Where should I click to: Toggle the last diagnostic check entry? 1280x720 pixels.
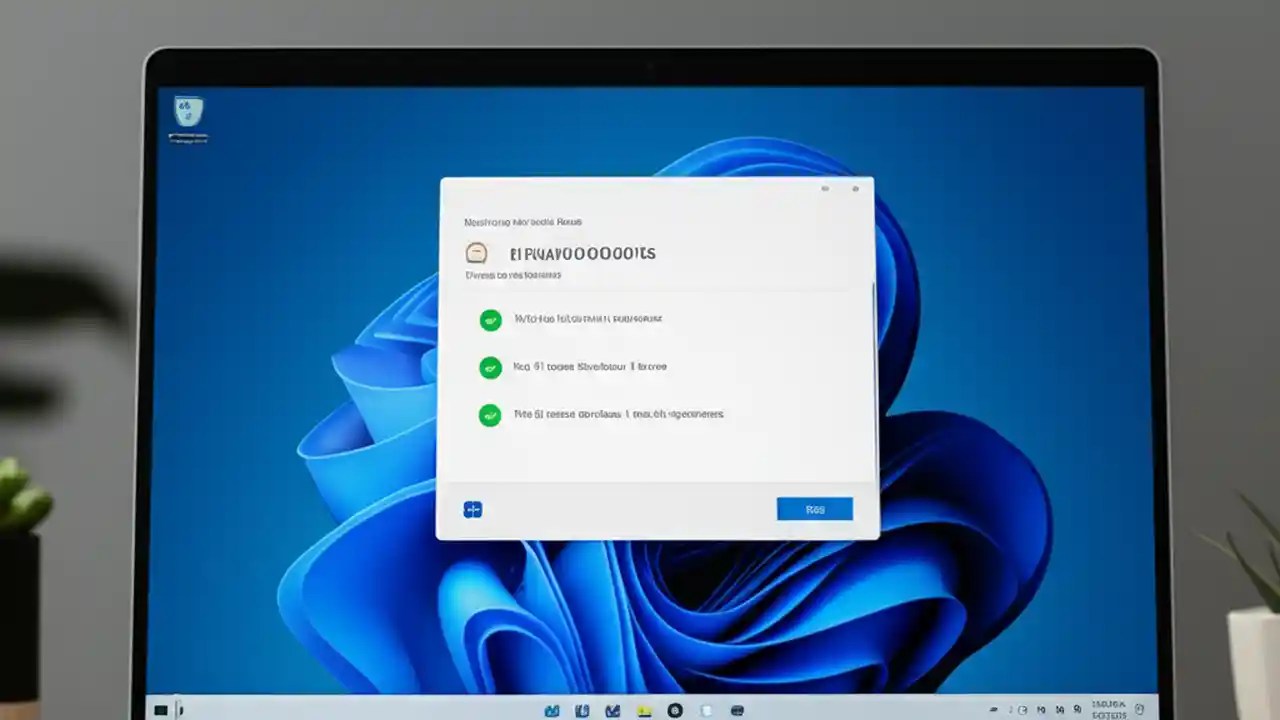coord(618,414)
